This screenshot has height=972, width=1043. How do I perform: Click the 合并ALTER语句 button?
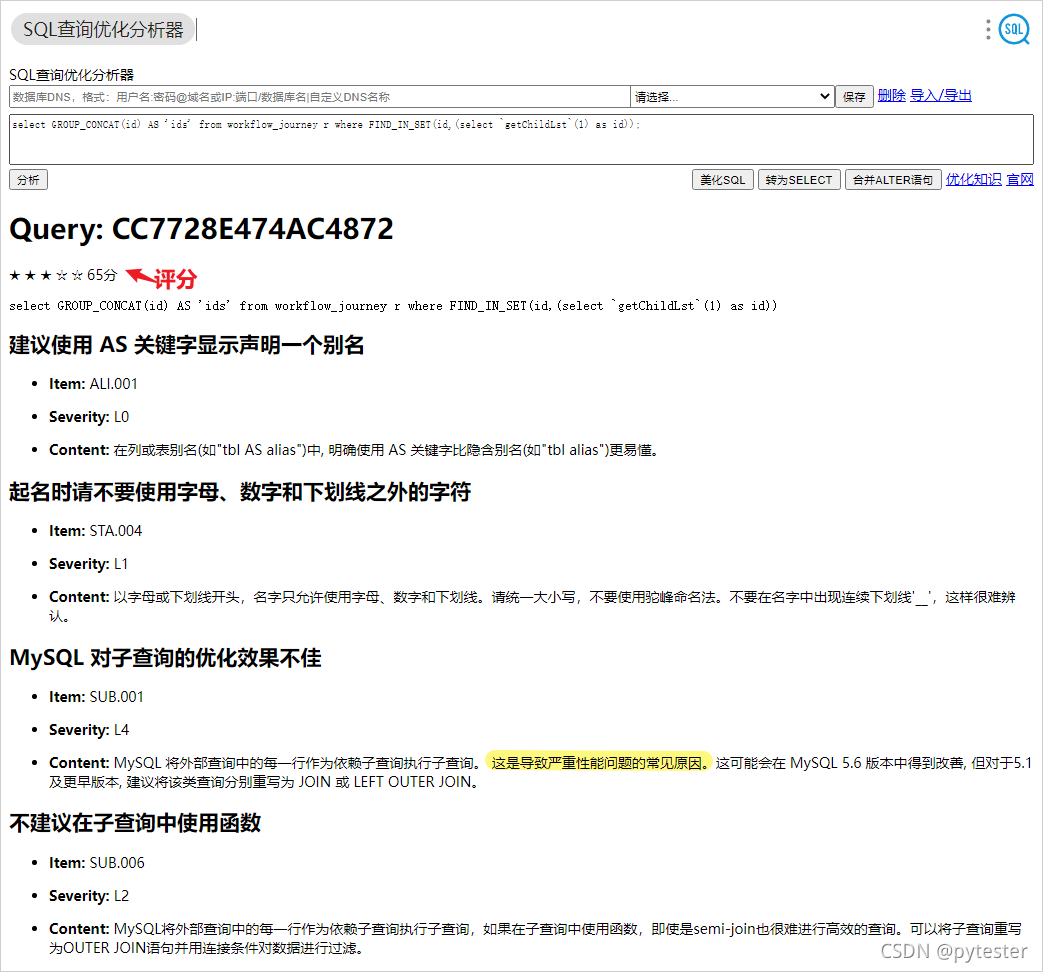[893, 180]
